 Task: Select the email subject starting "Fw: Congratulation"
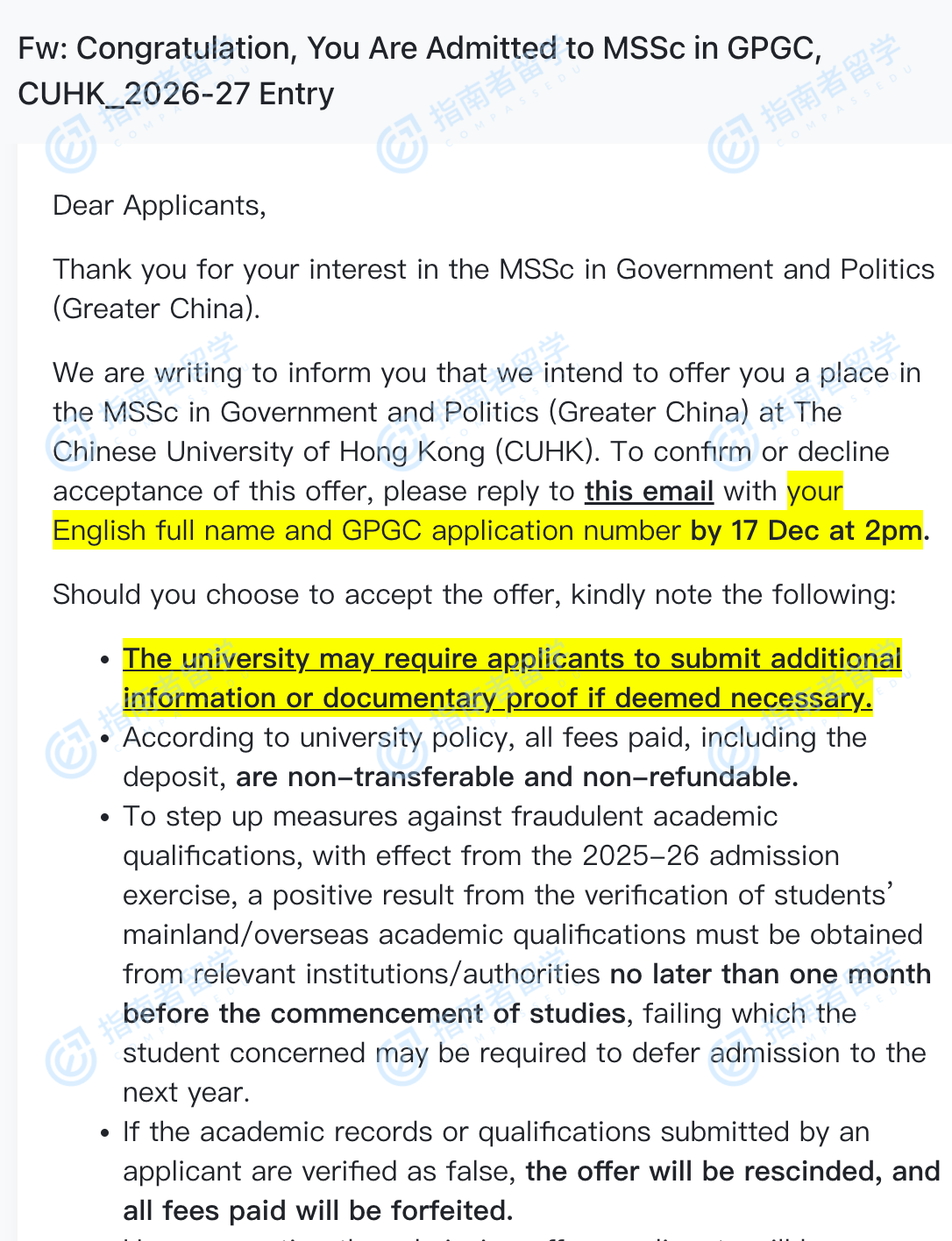419,49
